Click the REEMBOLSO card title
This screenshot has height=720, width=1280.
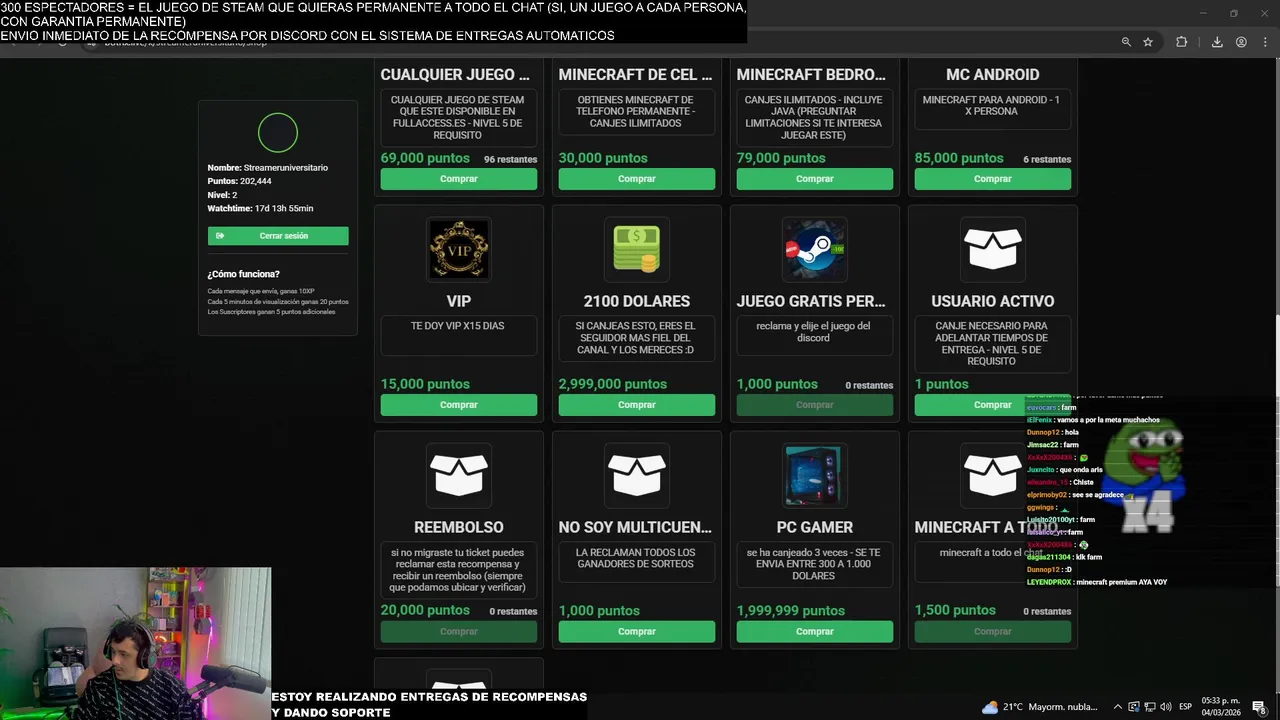pyautogui.click(x=459, y=527)
